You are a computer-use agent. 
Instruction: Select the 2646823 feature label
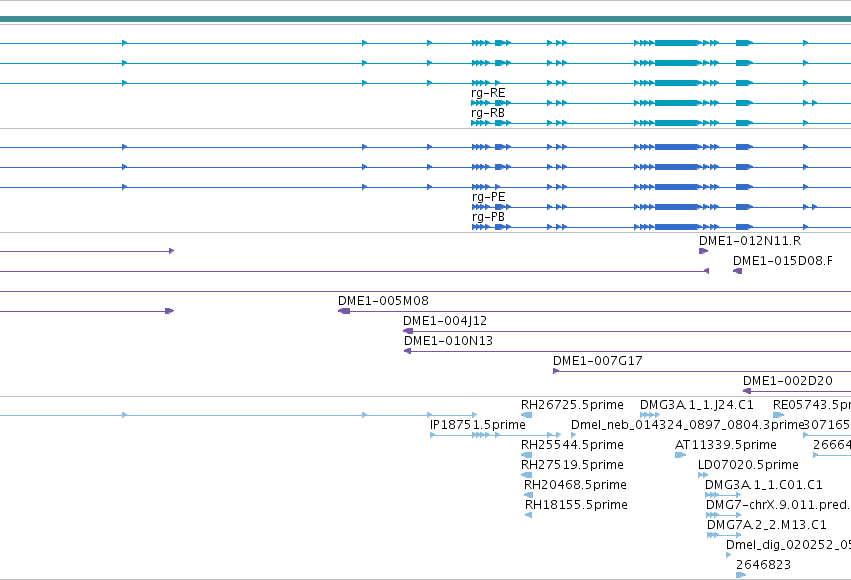763,565
